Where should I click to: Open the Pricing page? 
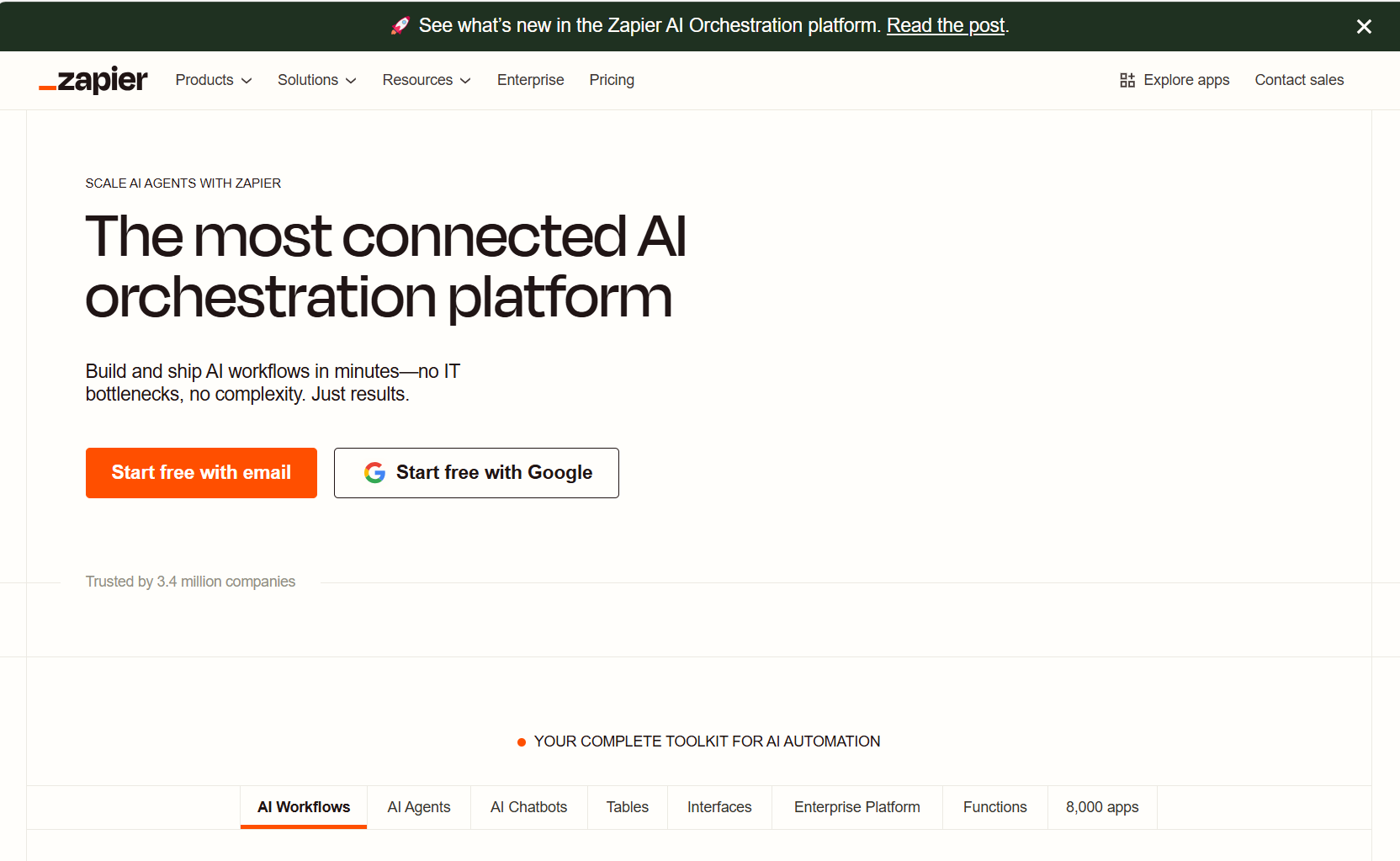[612, 80]
